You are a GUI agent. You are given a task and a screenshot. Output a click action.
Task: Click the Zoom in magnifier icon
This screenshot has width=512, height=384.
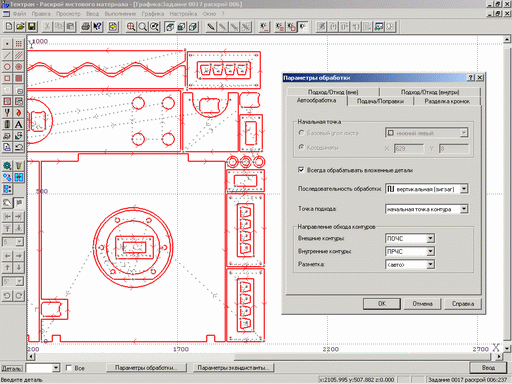point(131,27)
